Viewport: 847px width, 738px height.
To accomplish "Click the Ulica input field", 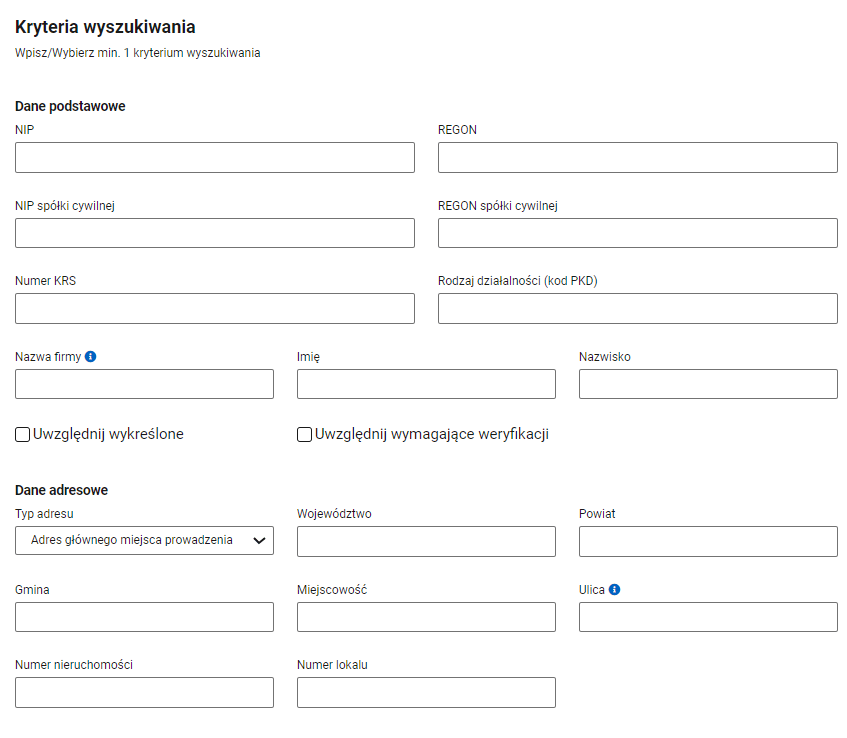I will pyautogui.click(x=708, y=617).
